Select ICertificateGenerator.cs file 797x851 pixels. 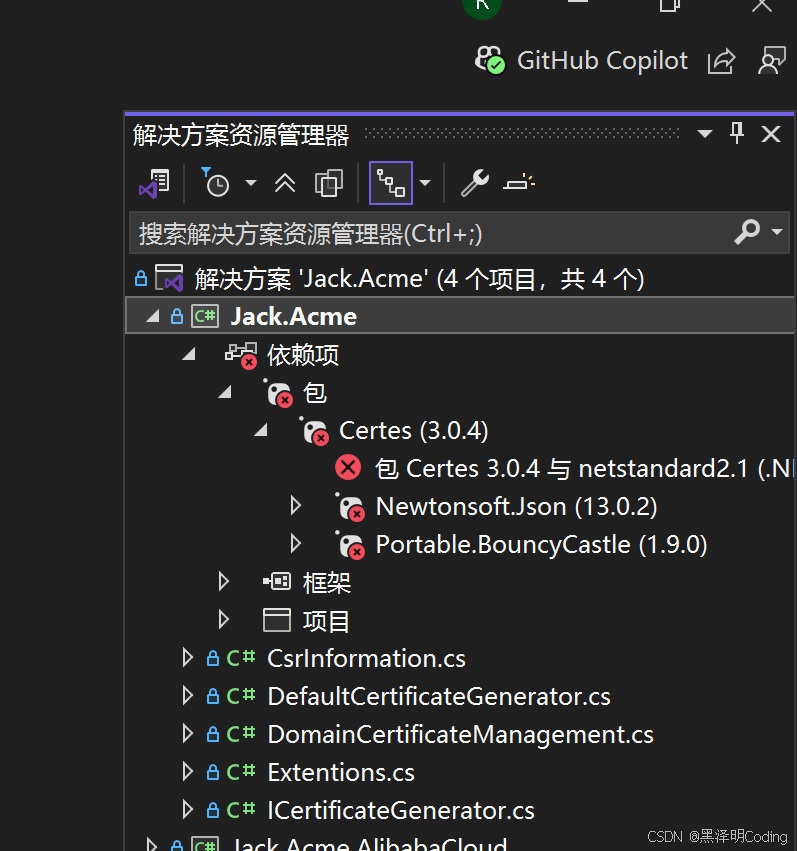click(x=400, y=811)
